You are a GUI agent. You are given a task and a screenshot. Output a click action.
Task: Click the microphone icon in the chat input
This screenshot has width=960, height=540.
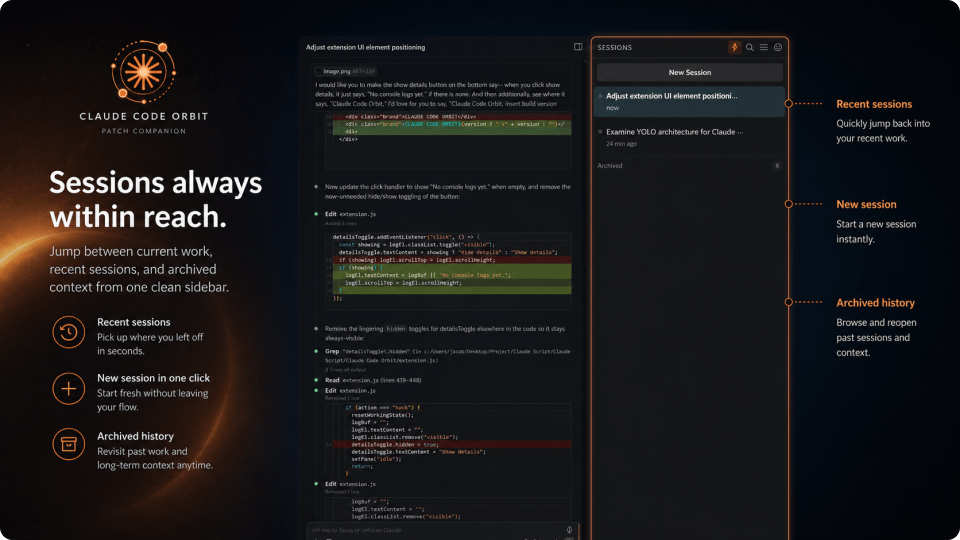click(x=569, y=530)
